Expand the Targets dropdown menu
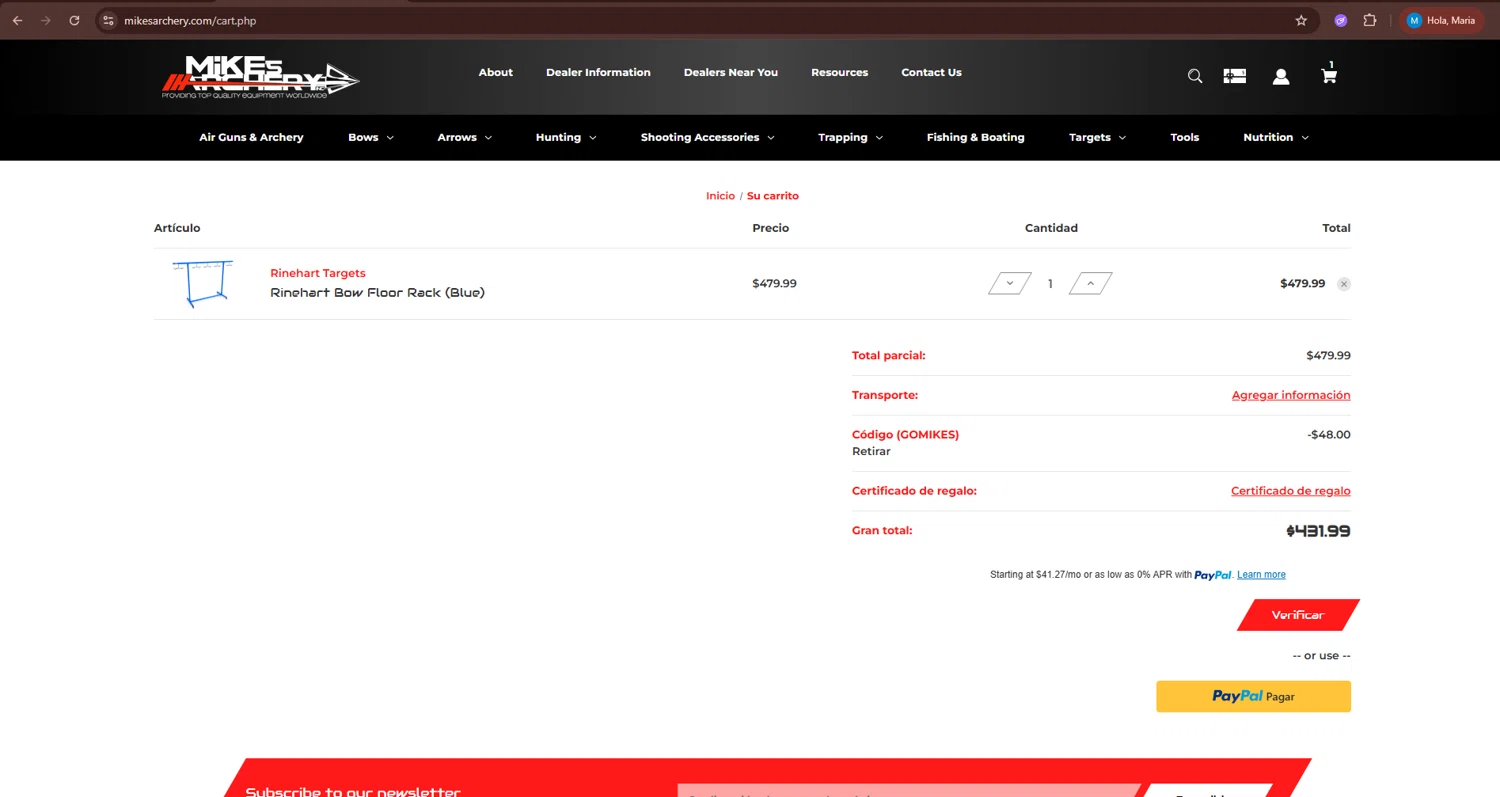 pos(1097,137)
